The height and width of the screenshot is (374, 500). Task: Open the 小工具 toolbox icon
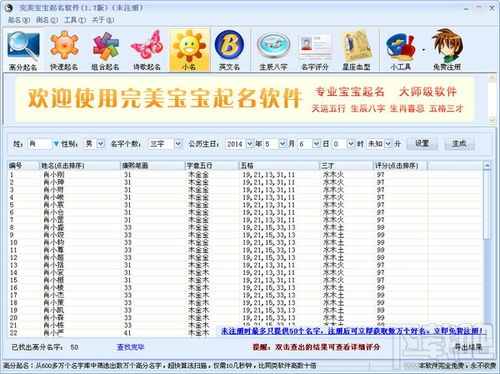point(401,50)
